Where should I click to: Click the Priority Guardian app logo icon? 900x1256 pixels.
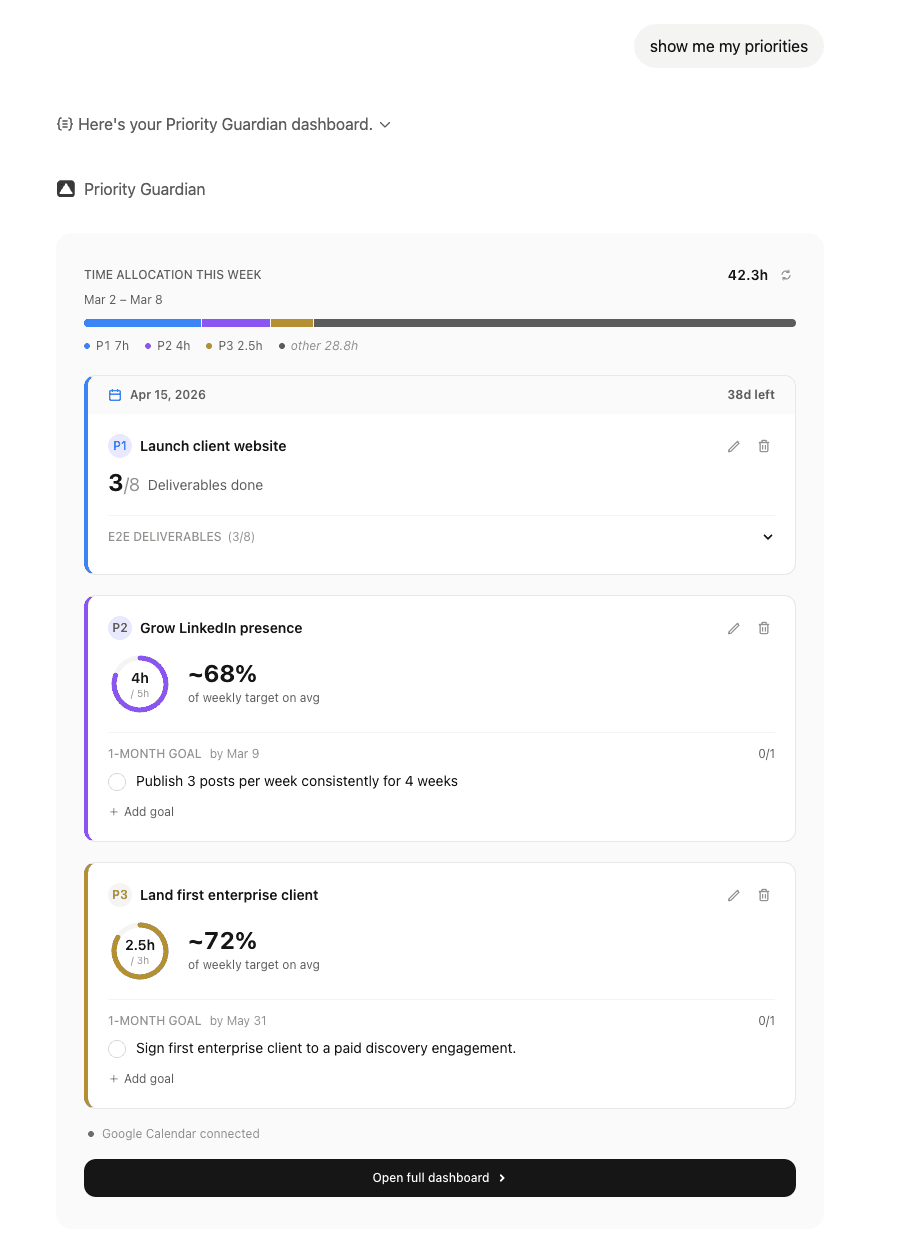click(x=66, y=189)
